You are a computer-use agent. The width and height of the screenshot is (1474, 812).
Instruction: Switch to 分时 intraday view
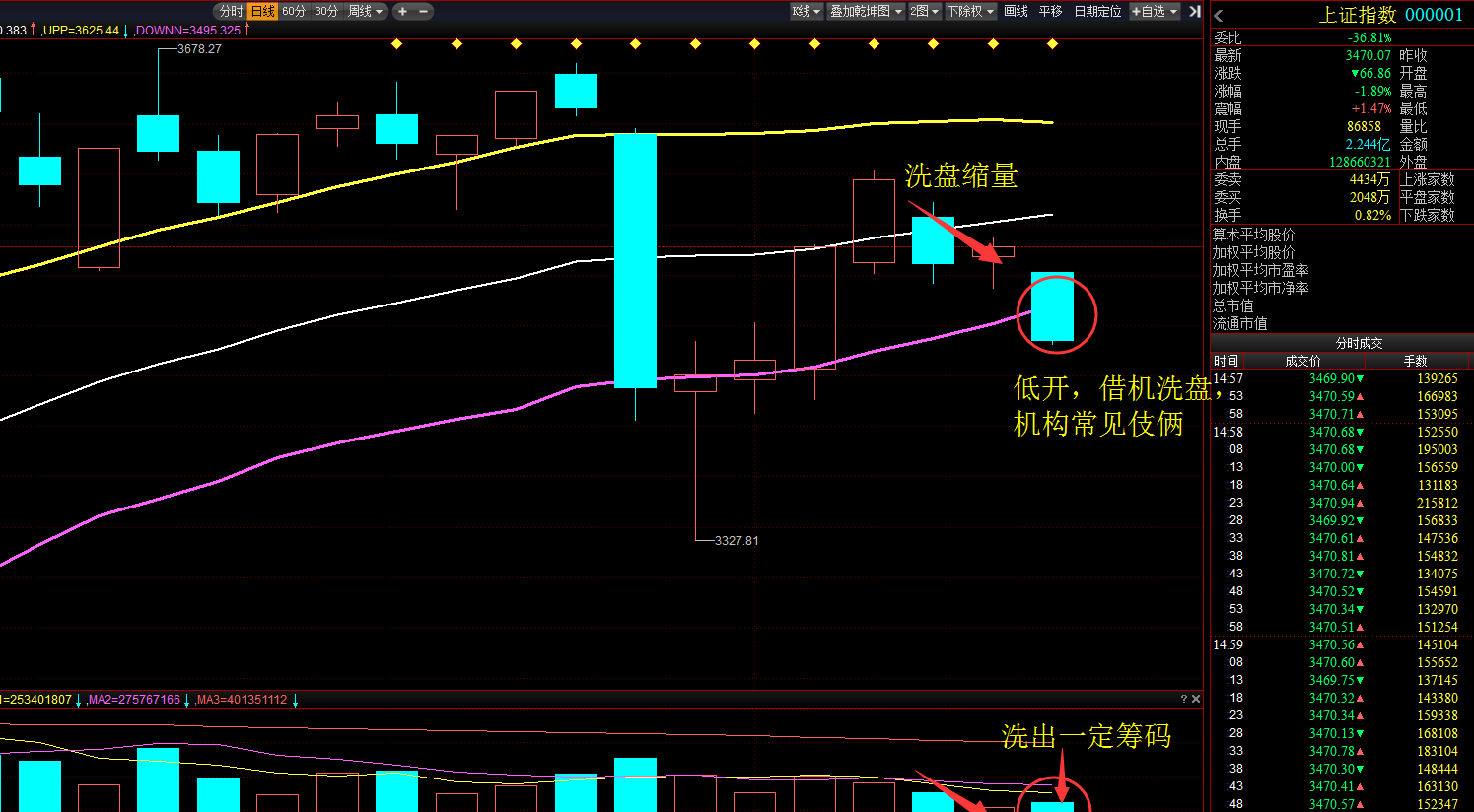pyautogui.click(x=231, y=11)
